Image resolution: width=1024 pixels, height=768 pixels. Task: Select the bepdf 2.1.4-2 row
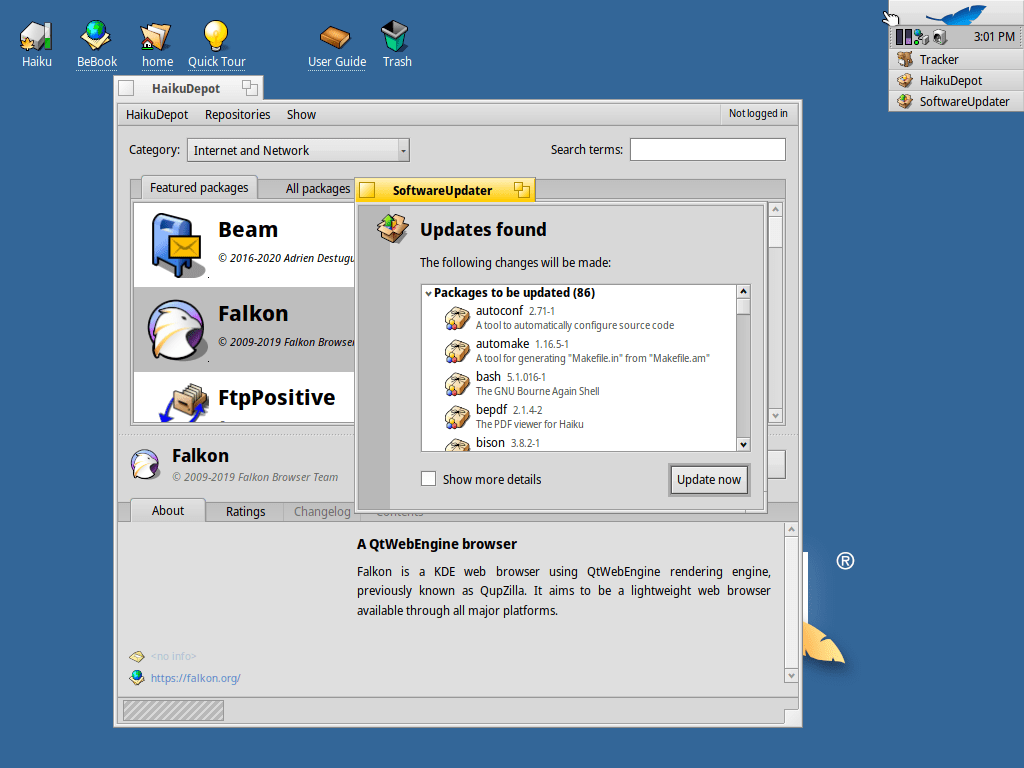579,417
